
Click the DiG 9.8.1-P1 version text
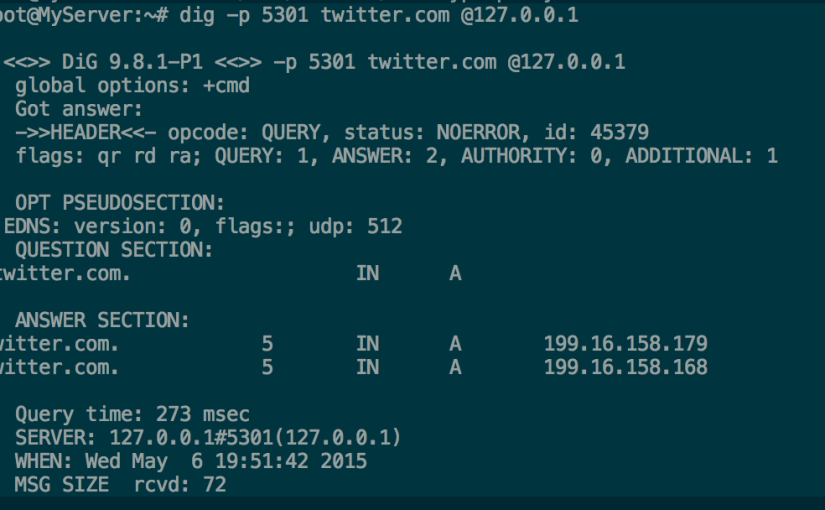132,62
